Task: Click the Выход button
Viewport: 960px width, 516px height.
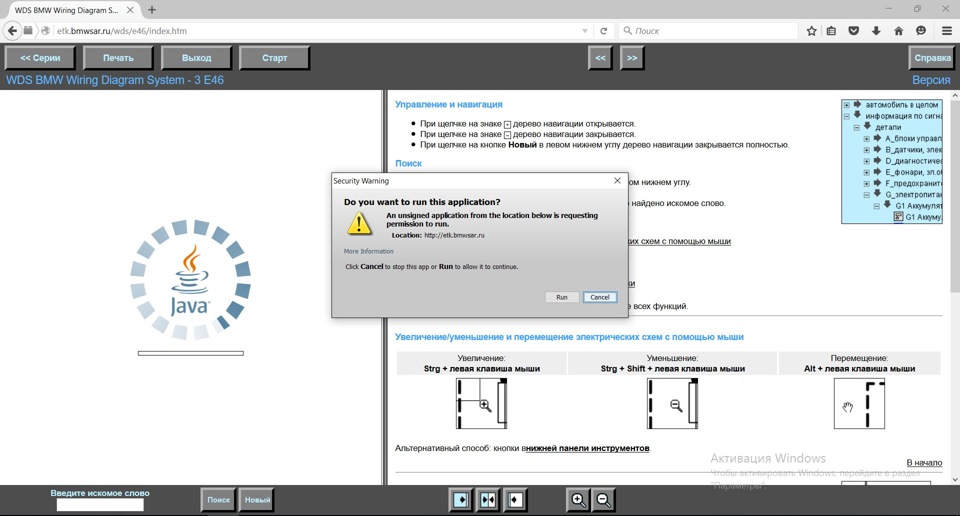Action: point(196,58)
